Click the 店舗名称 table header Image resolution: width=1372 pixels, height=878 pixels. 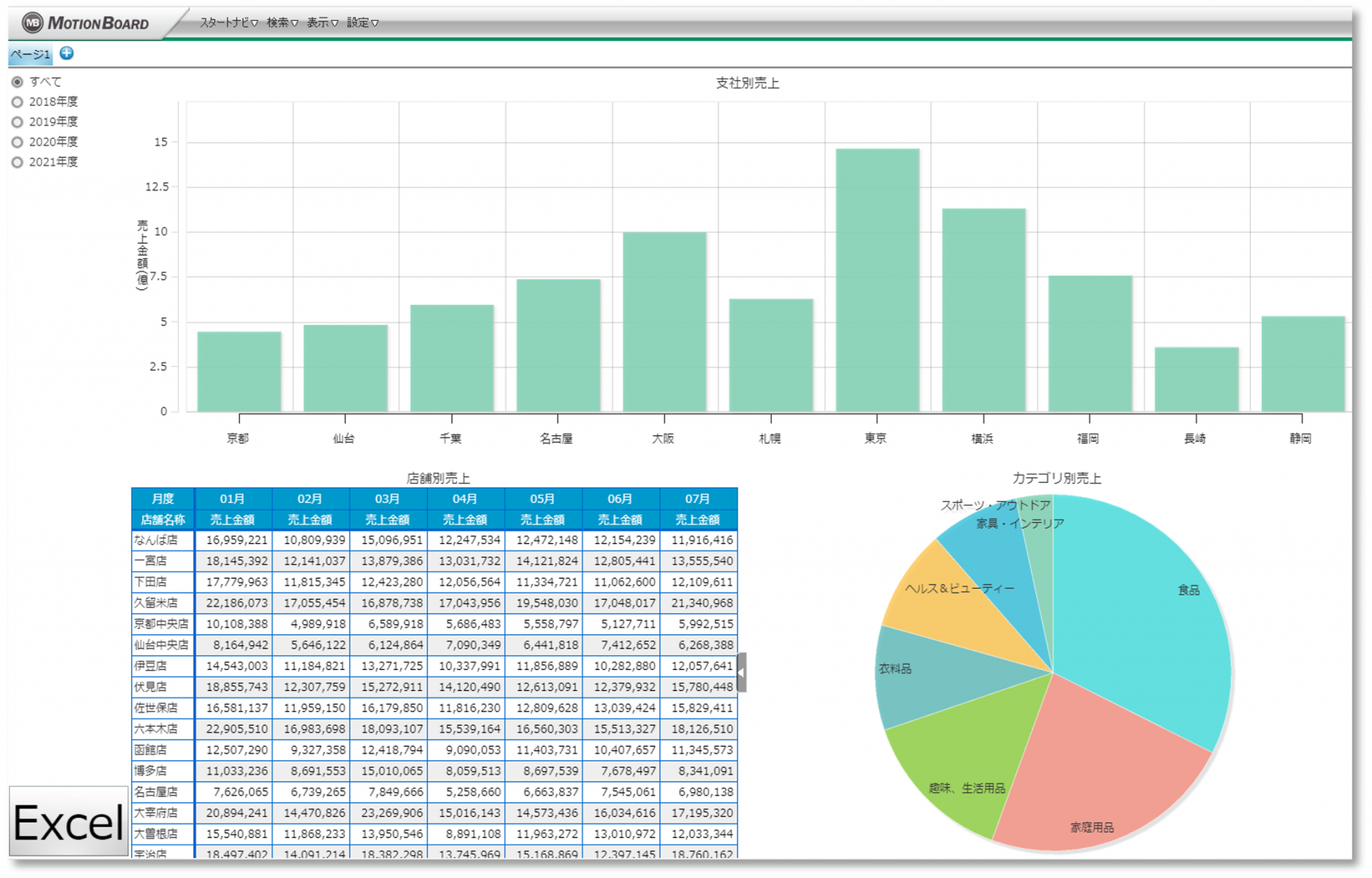pyautogui.click(x=163, y=519)
